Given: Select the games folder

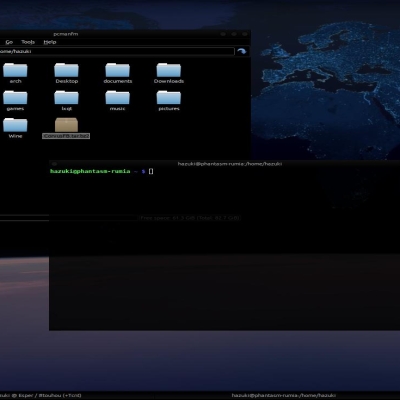Looking at the screenshot, I should pos(15,101).
